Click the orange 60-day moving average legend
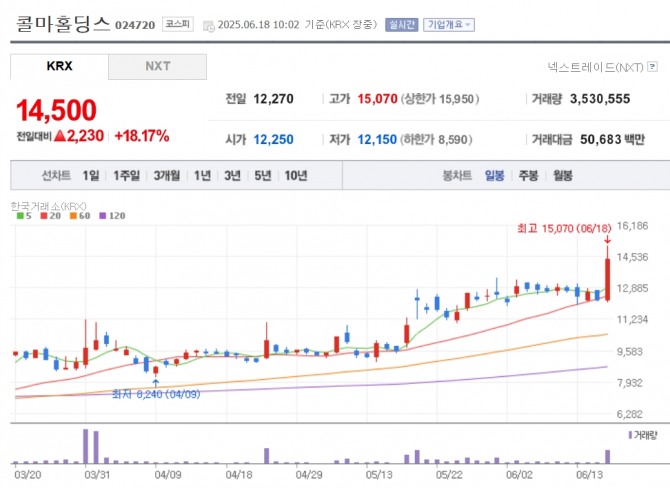The image size is (670, 488). (x=79, y=216)
